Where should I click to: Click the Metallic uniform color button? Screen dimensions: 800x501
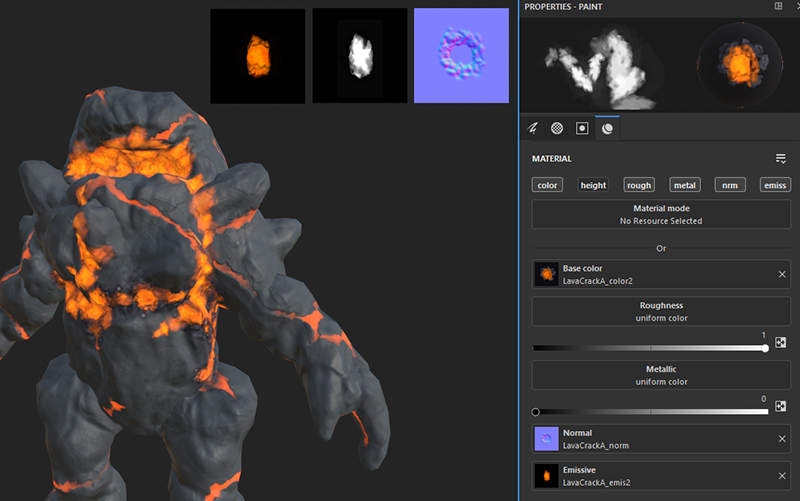pos(661,375)
